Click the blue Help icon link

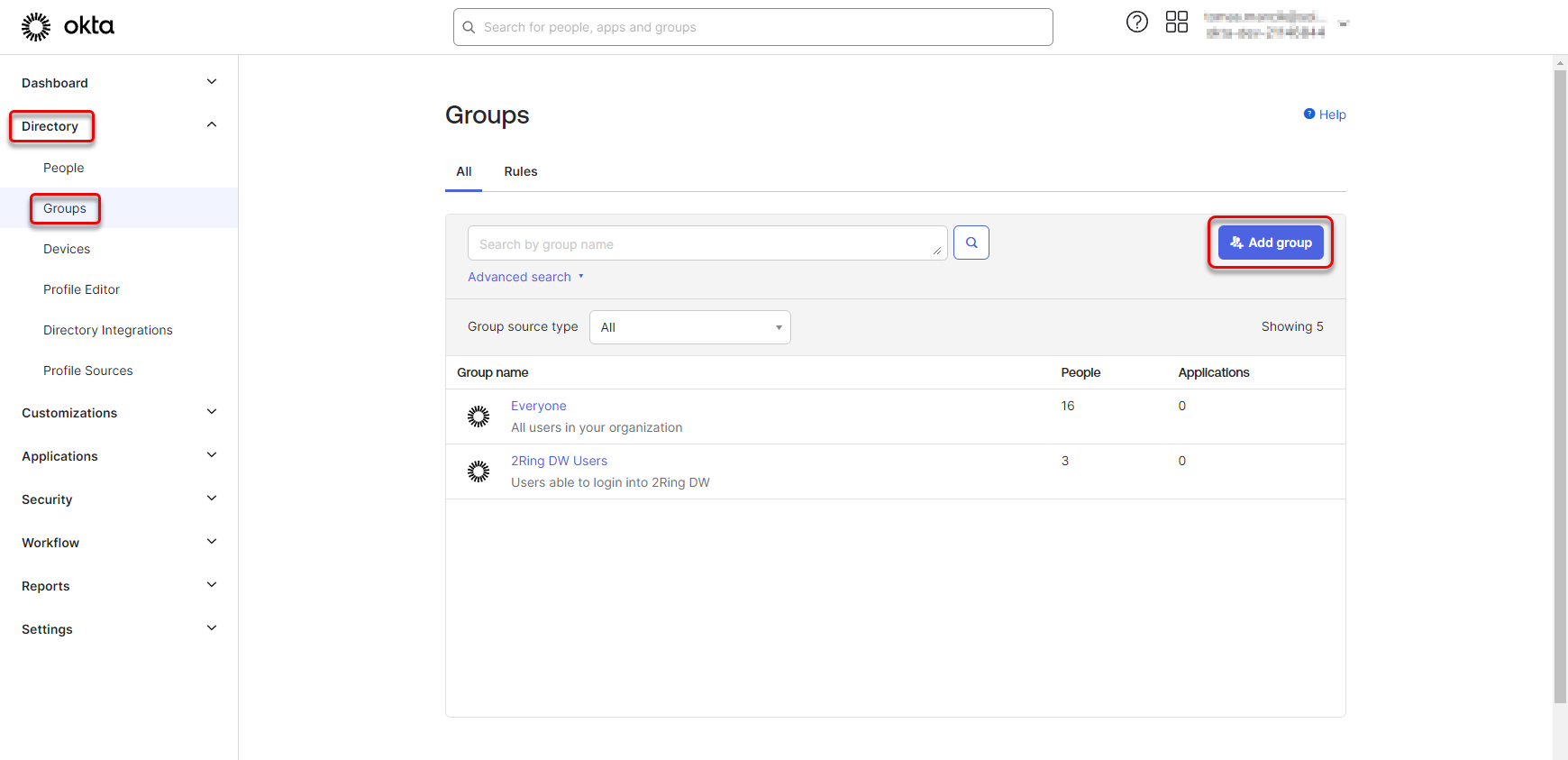click(x=1324, y=114)
